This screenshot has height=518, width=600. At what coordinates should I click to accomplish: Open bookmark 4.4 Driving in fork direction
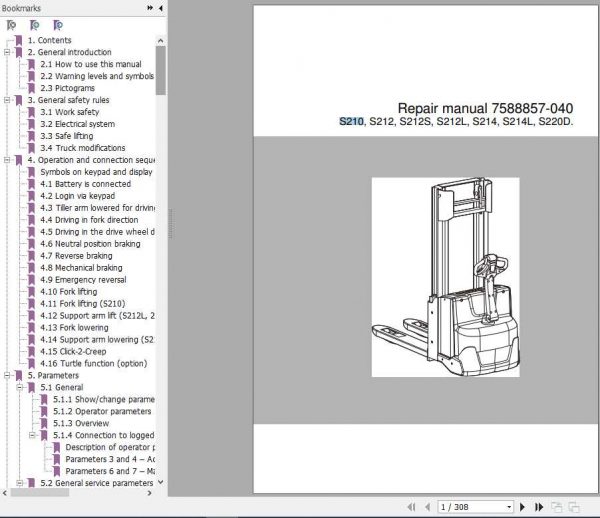pyautogui.click(x=89, y=220)
